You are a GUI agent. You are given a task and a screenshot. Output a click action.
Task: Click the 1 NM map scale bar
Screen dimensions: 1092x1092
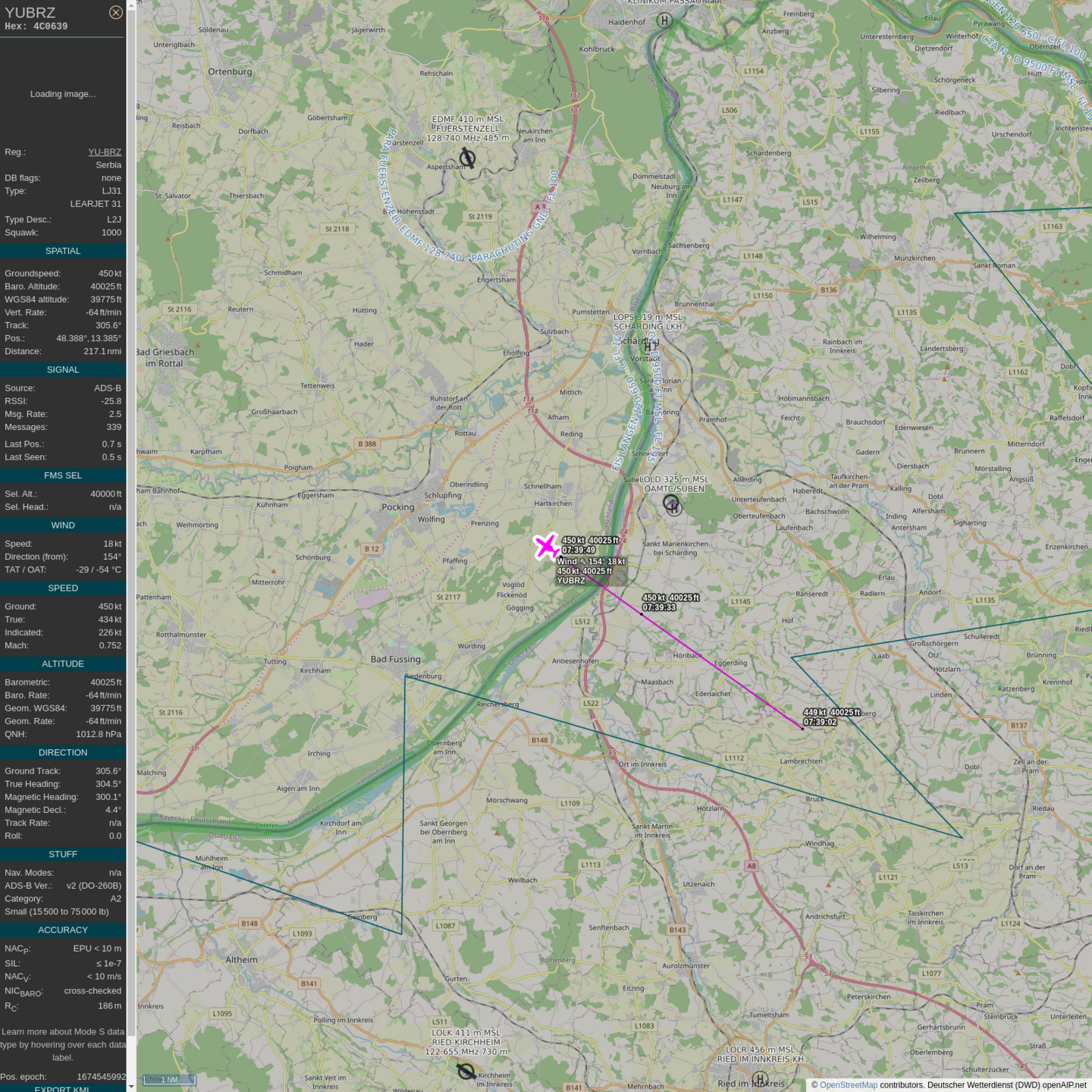(169, 1079)
